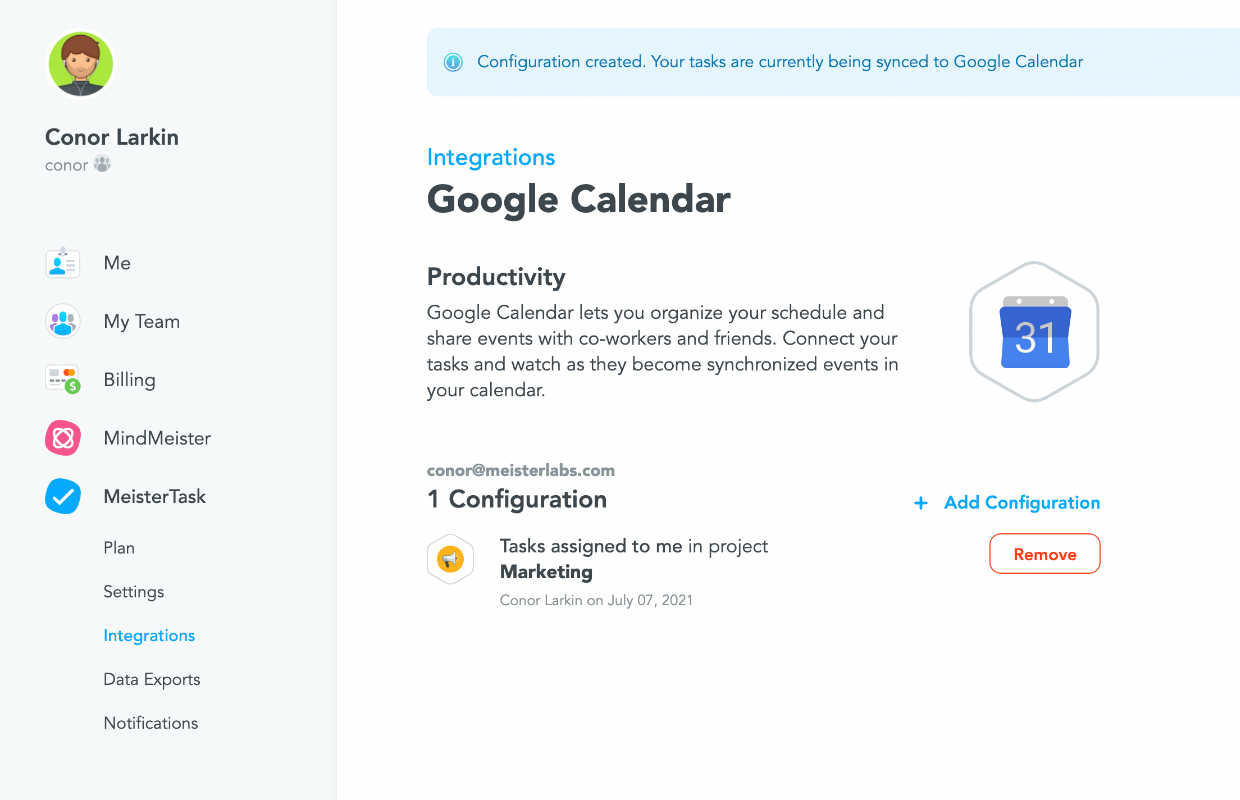Open the Plan menu item
This screenshot has width=1240, height=800.
[119, 547]
